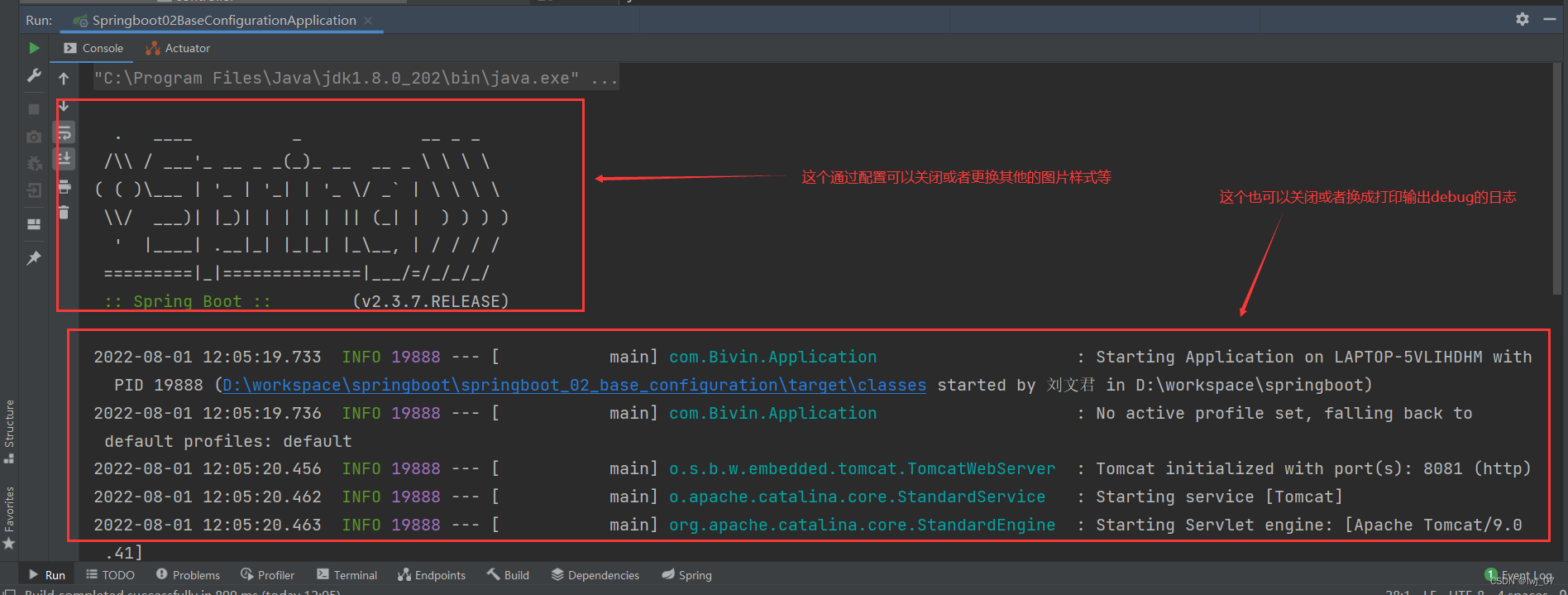This screenshot has height=595, width=1568.
Task: Click the green Rerun application icon
Action: tap(34, 48)
